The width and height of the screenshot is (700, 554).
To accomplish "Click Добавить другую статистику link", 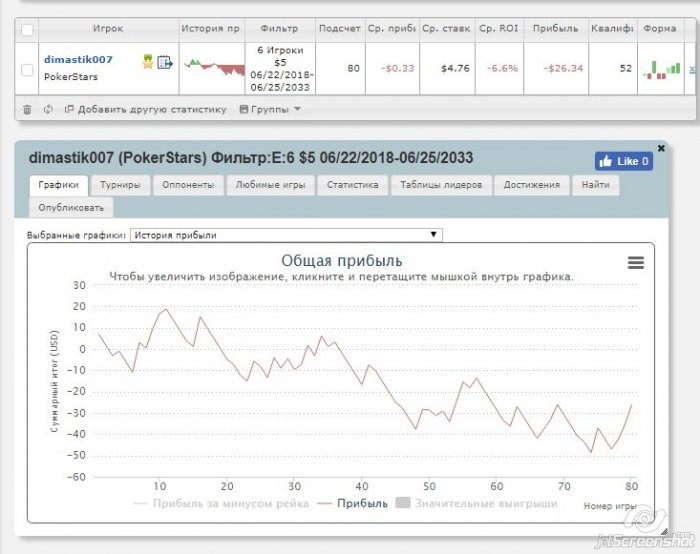I will click(x=146, y=109).
